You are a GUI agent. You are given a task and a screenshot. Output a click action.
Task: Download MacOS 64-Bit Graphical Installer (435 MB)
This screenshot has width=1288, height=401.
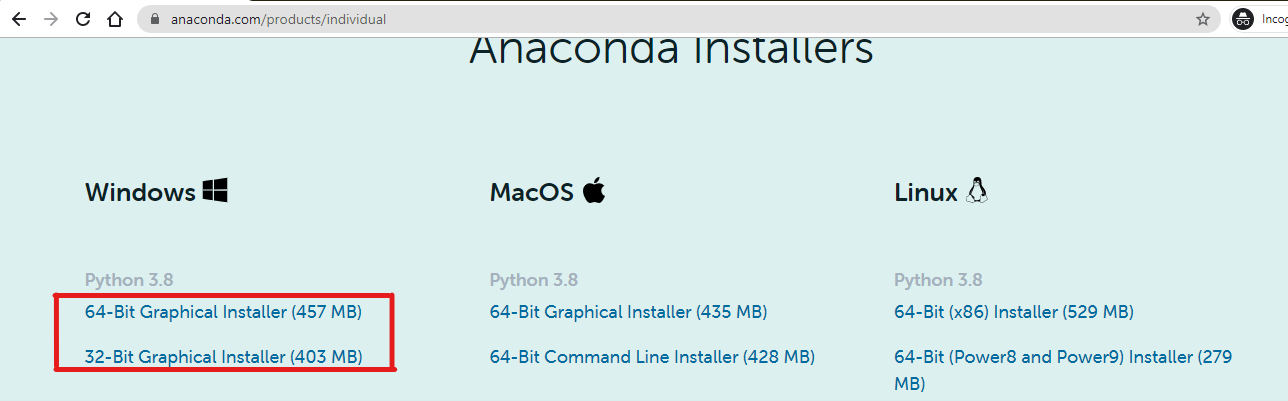coord(628,312)
